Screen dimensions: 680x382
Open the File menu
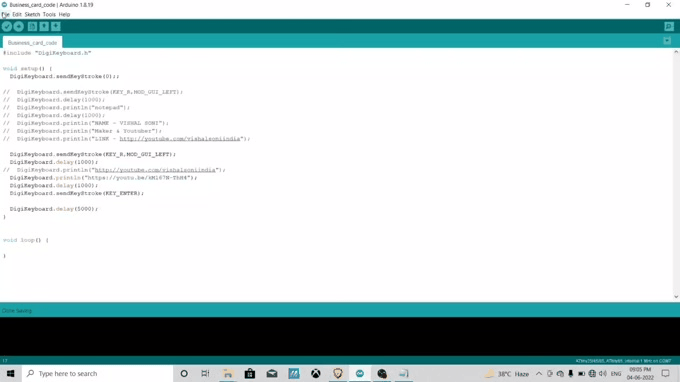point(5,14)
